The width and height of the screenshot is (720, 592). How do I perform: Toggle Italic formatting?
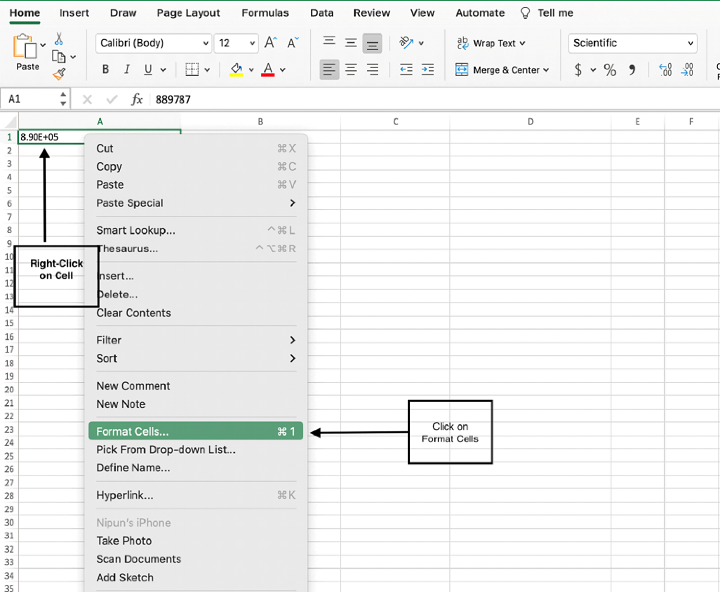127,70
